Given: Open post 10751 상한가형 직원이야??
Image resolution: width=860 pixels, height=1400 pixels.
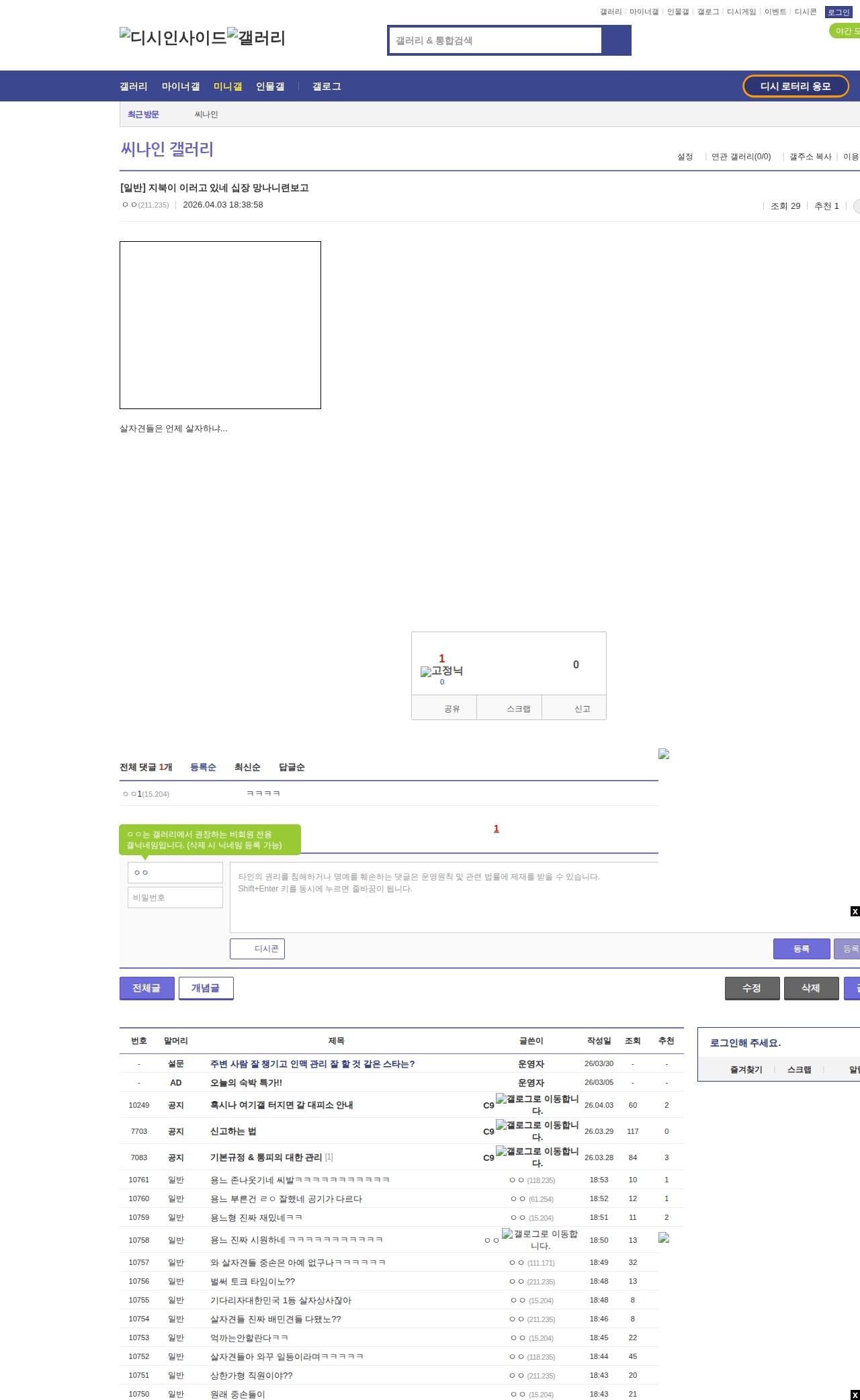Looking at the screenshot, I should pos(251,1376).
